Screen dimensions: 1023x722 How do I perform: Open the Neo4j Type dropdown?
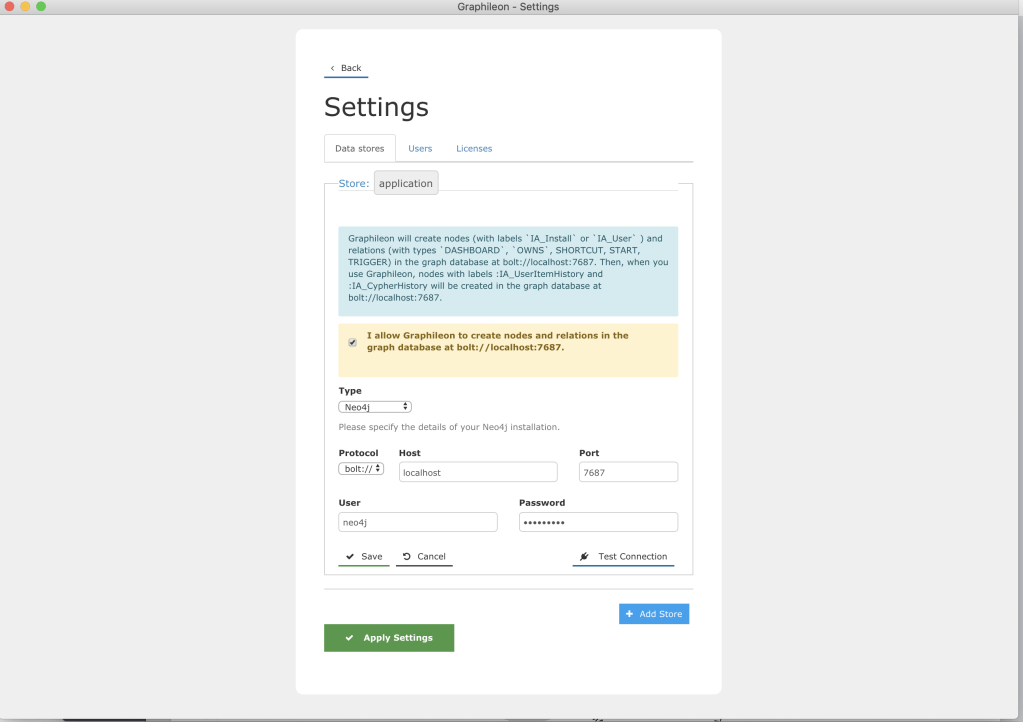coord(375,407)
